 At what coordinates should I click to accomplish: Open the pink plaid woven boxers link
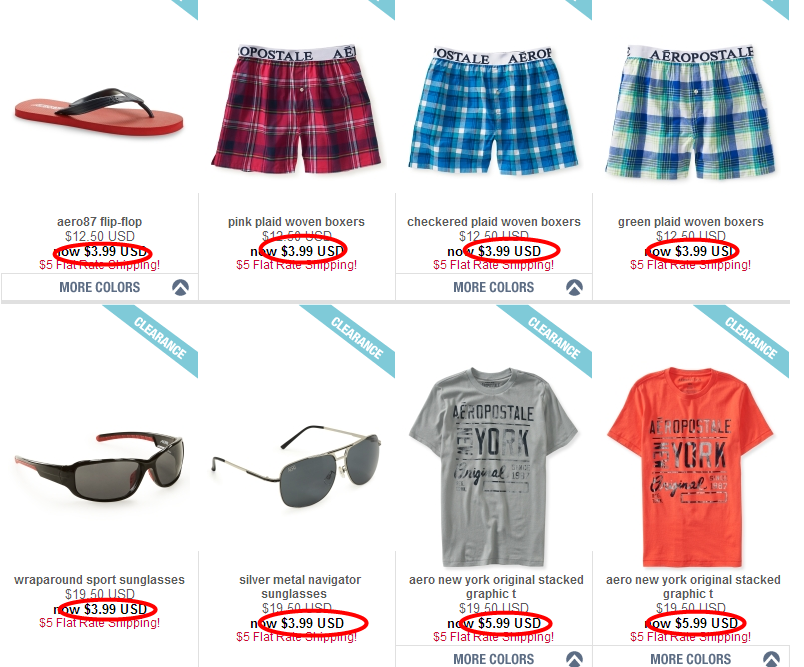tap(296, 222)
